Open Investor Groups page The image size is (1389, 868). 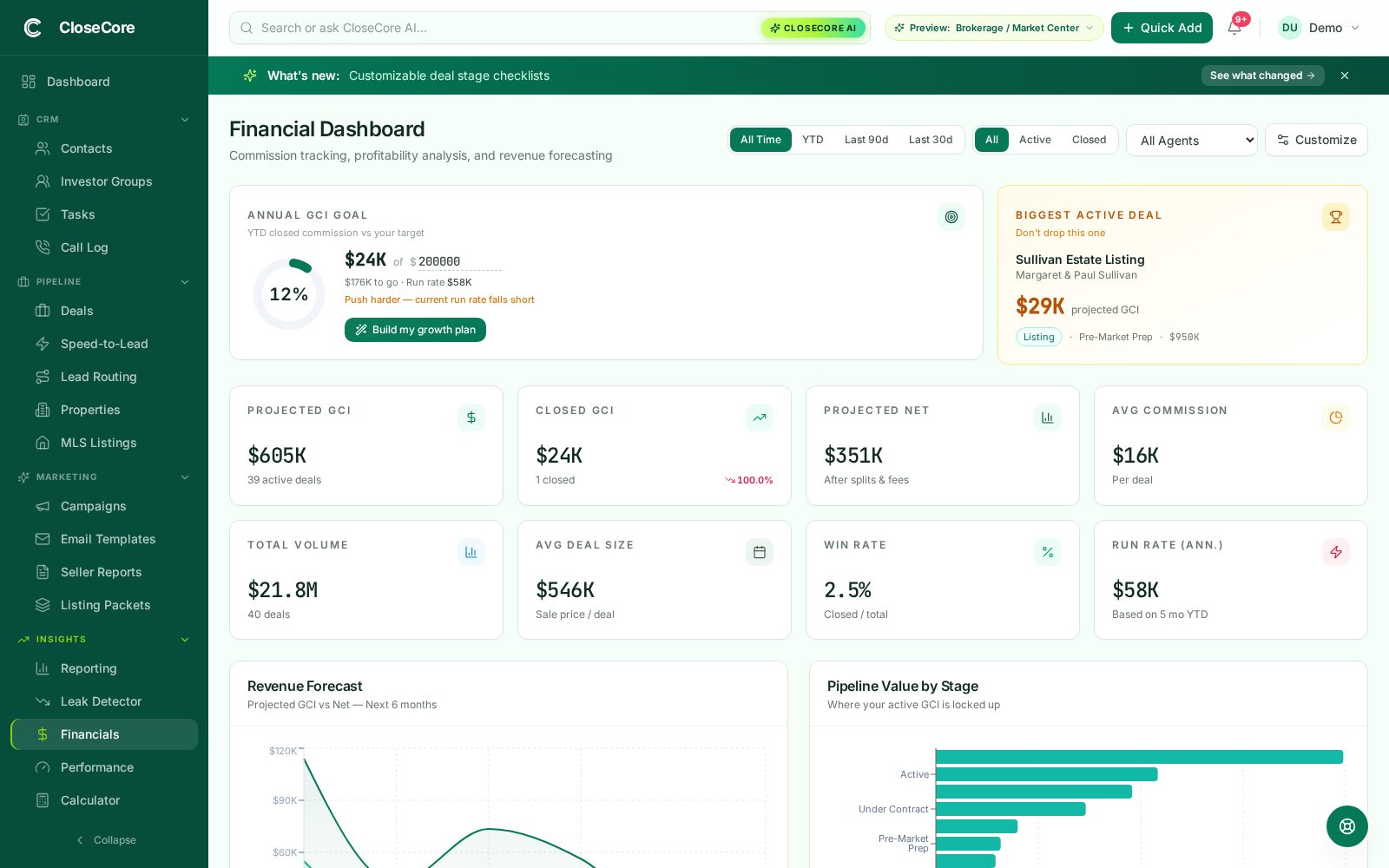click(104, 181)
